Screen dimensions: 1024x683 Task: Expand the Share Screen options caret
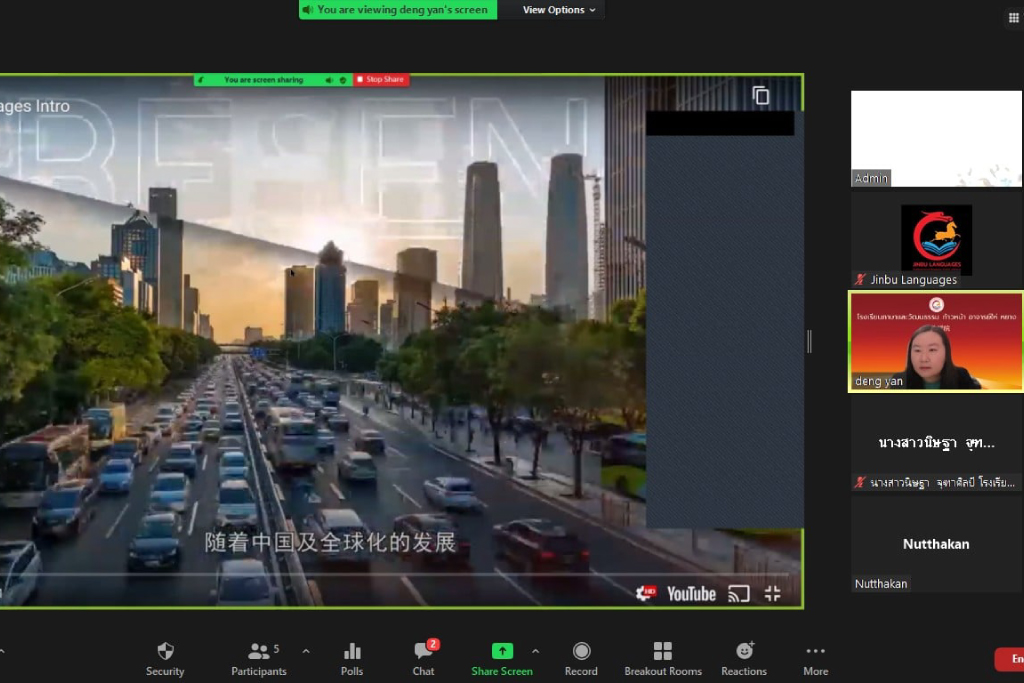pyautogui.click(x=536, y=651)
